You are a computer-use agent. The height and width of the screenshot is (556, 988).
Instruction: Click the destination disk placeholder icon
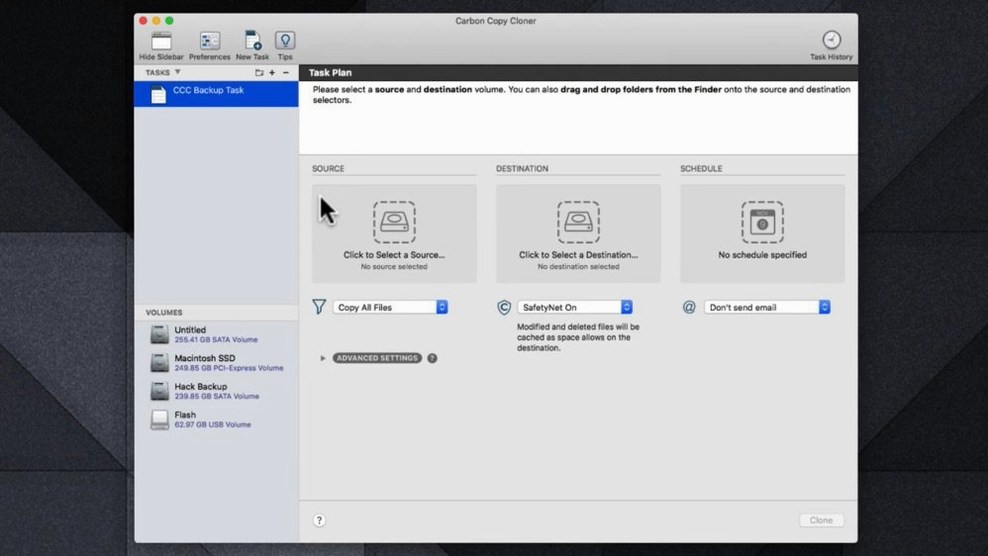pos(578,222)
